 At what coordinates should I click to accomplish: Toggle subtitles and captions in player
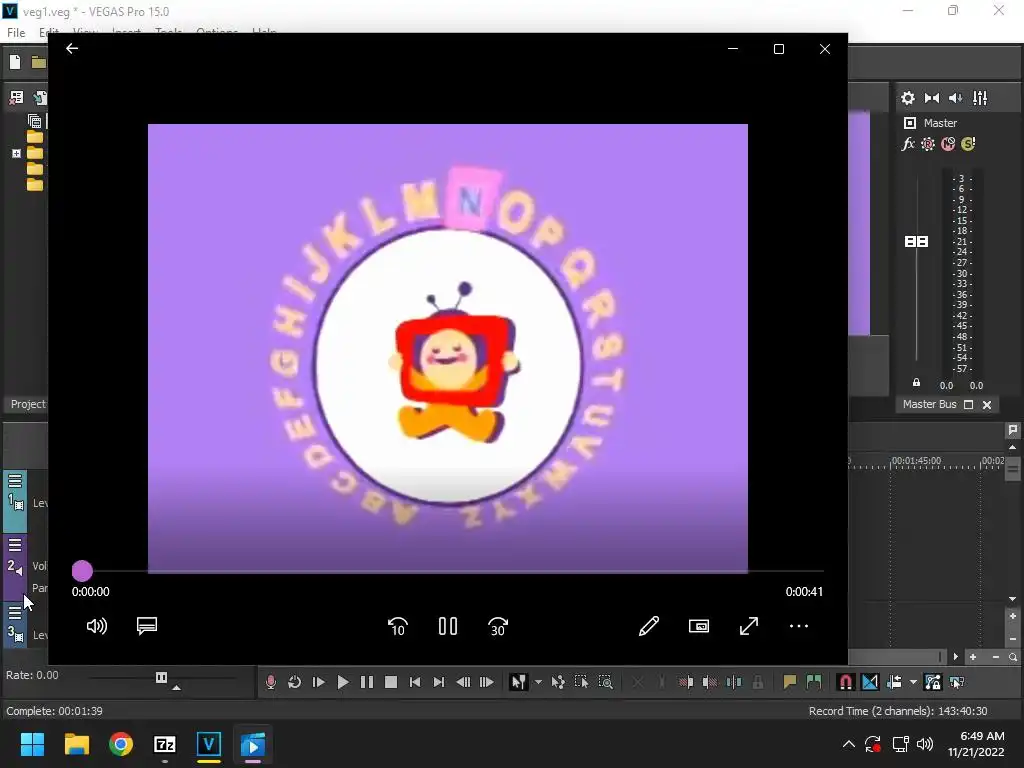click(147, 626)
